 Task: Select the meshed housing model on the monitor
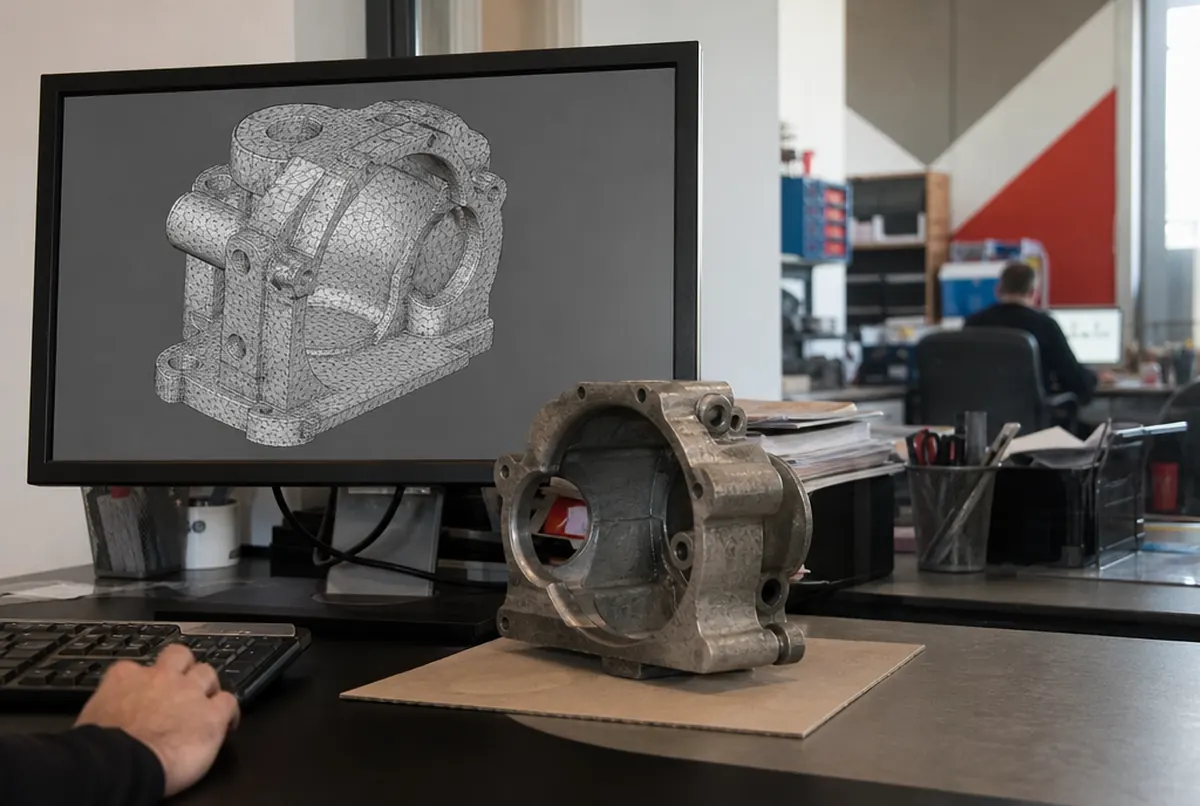pyautogui.click(x=329, y=270)
